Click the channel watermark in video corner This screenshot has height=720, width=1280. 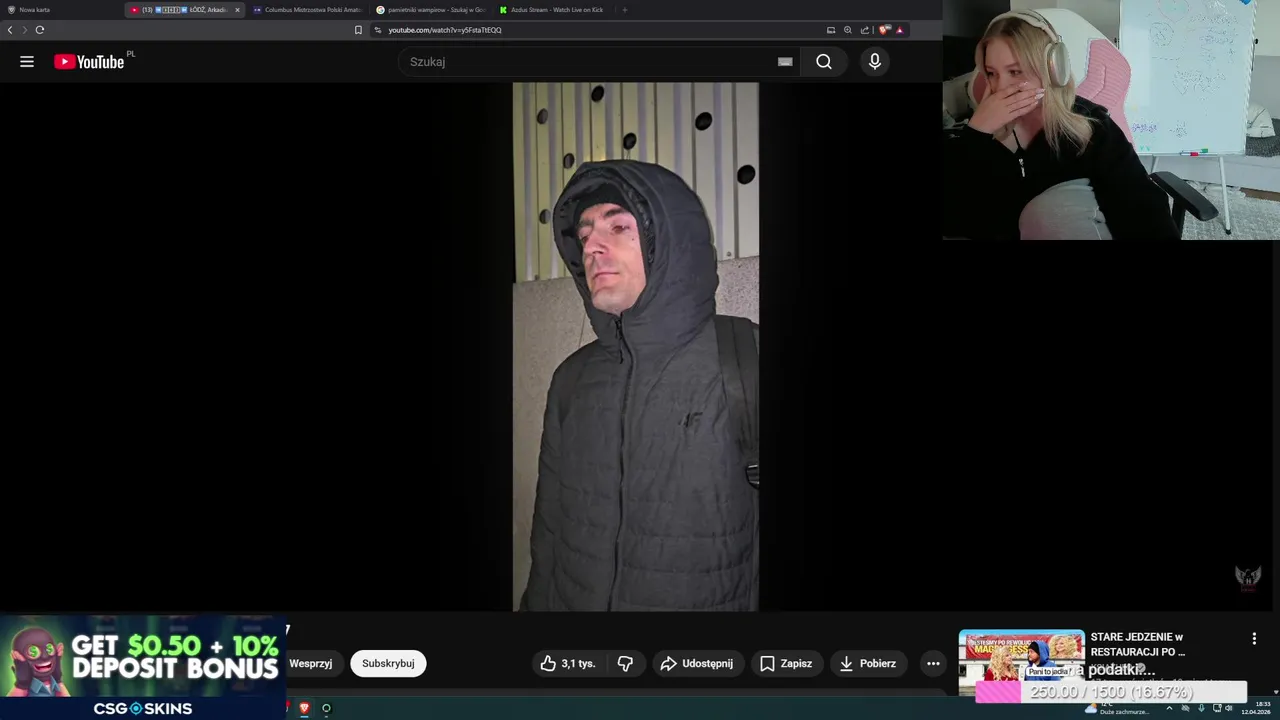[x=1247, y=578]
